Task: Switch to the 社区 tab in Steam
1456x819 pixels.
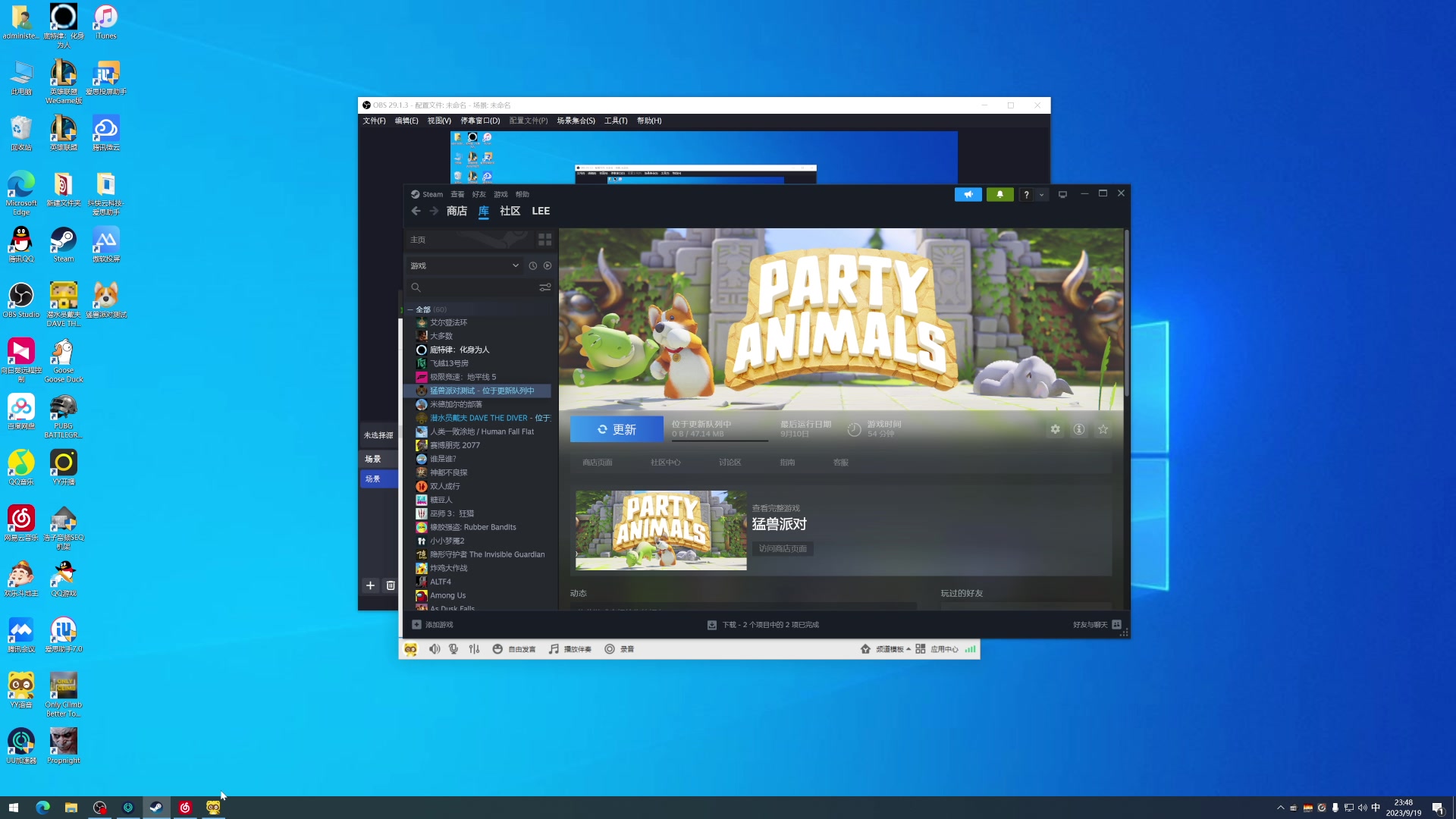Action: coord(510,212)
